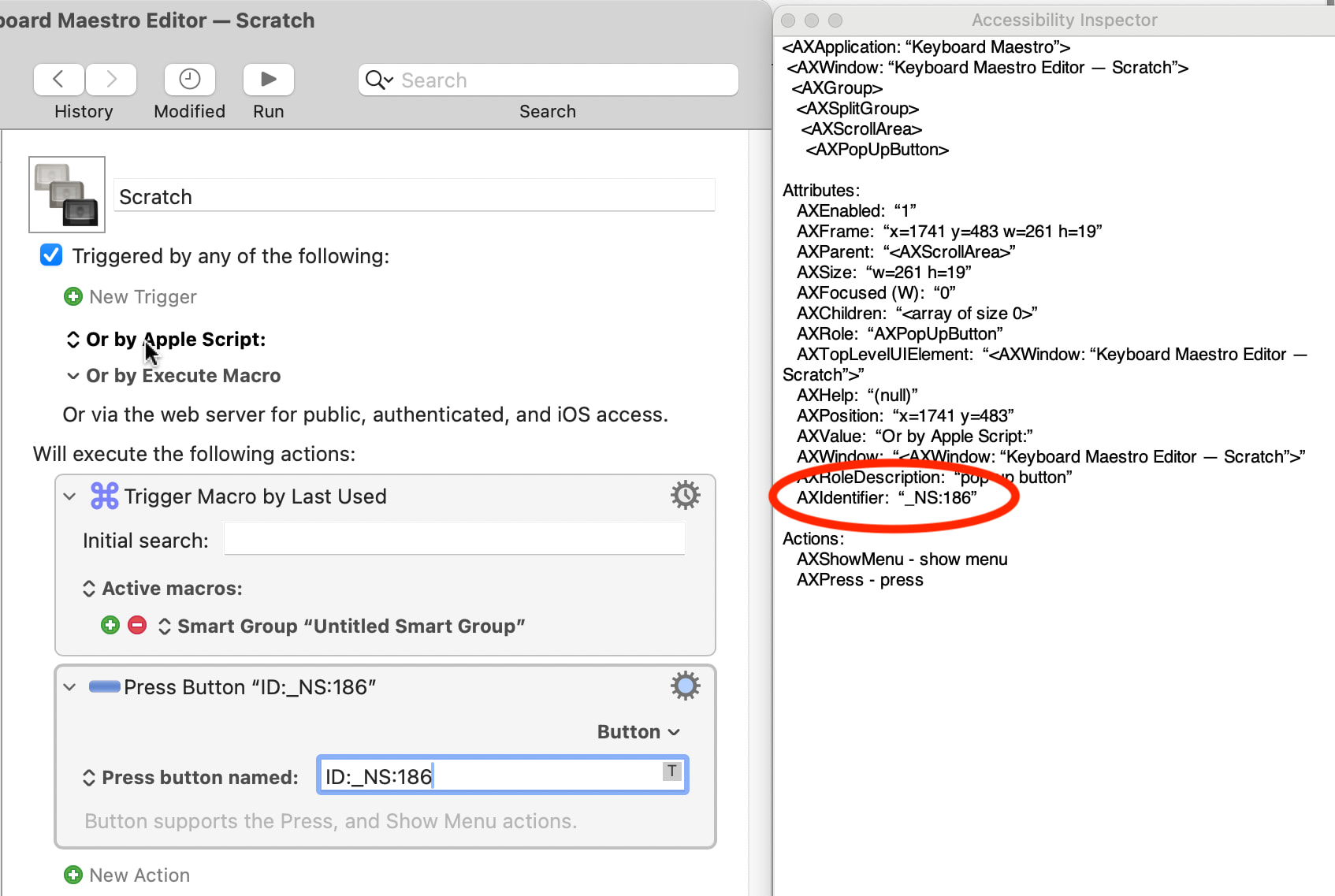1335x896 pixels.
Task: Click the command icon of Trigger Macro action
Action: coord(105,496)
